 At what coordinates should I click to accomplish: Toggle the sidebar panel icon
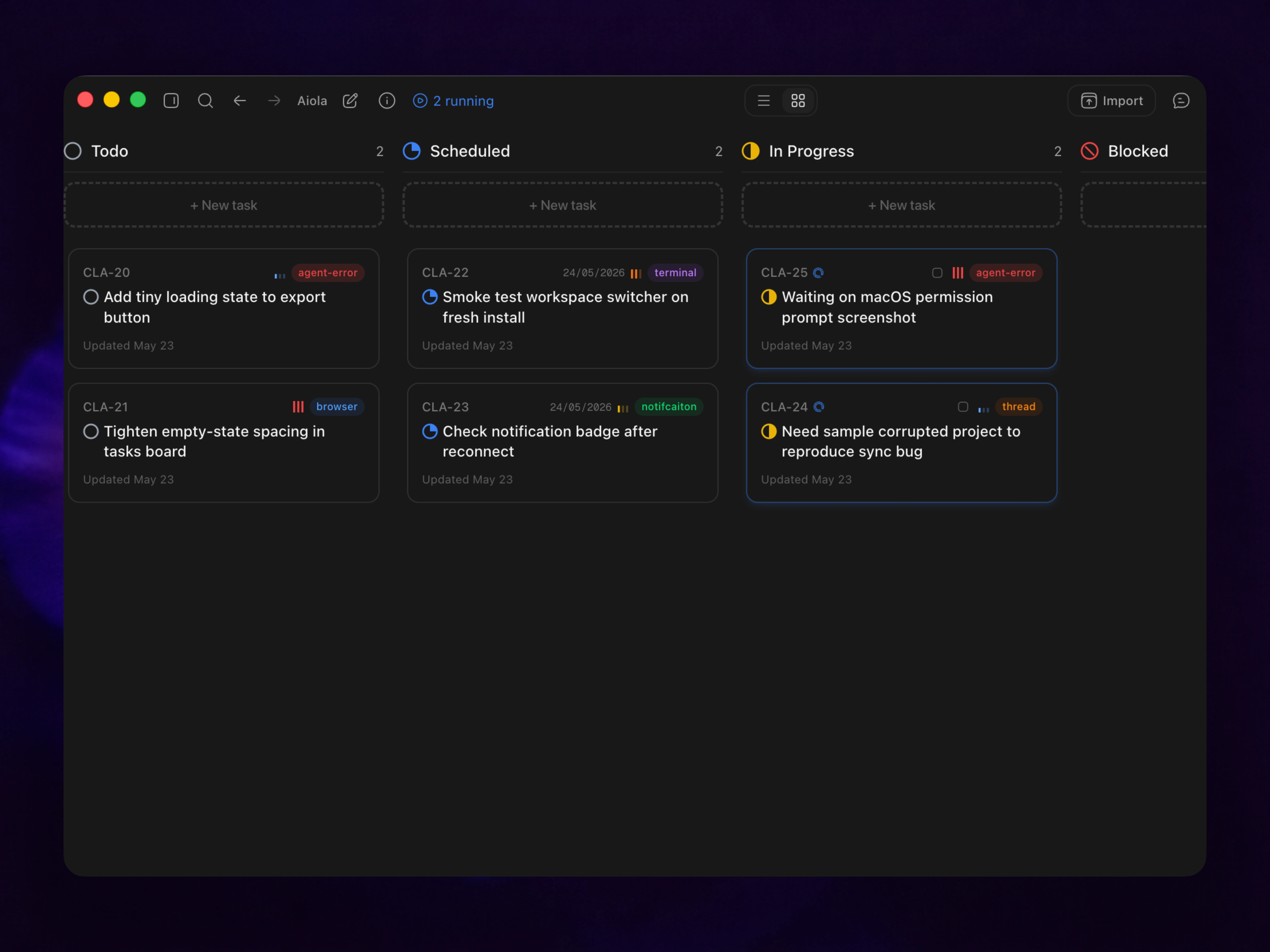[x=171, y=101]
